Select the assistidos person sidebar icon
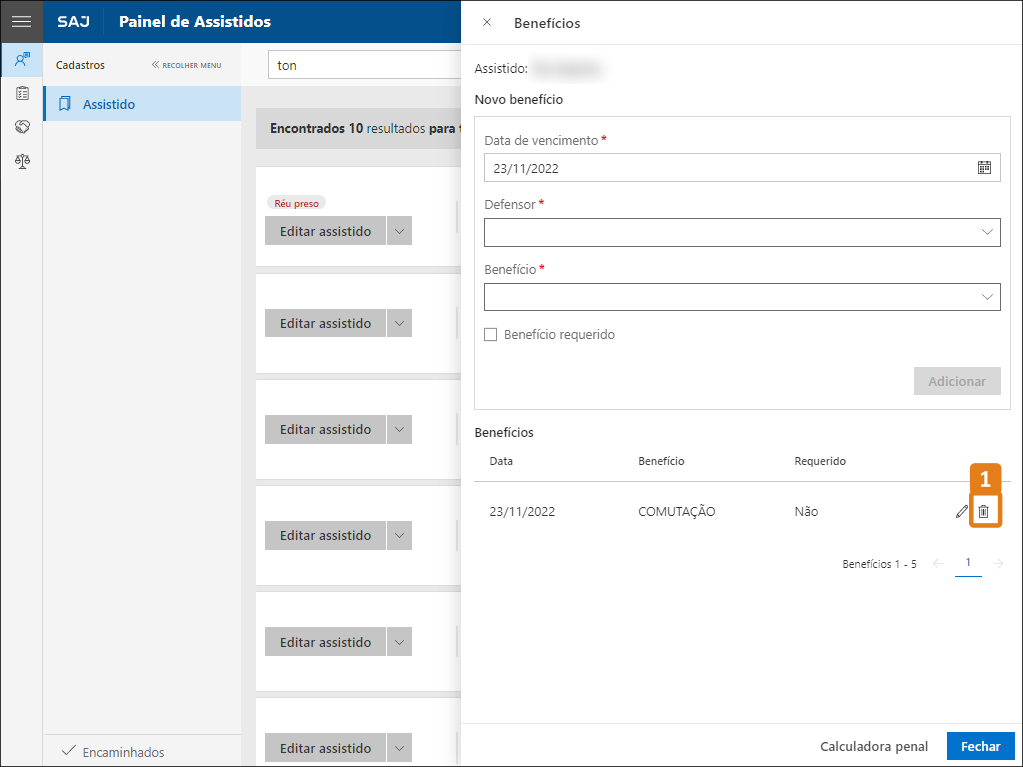1023x767 pixels. (22, 60)
